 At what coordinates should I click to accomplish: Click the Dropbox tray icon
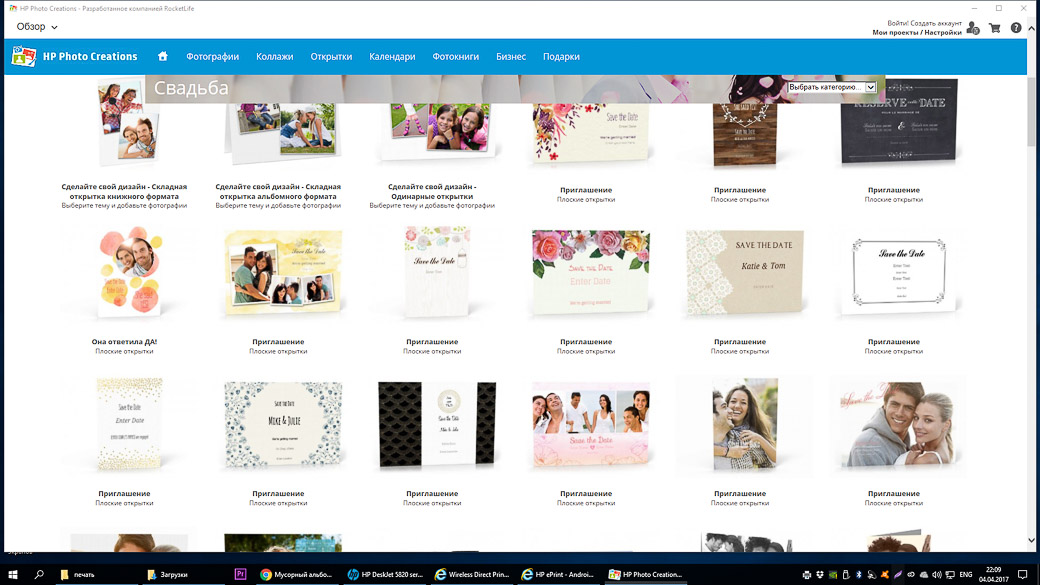[x=820, y=575]
